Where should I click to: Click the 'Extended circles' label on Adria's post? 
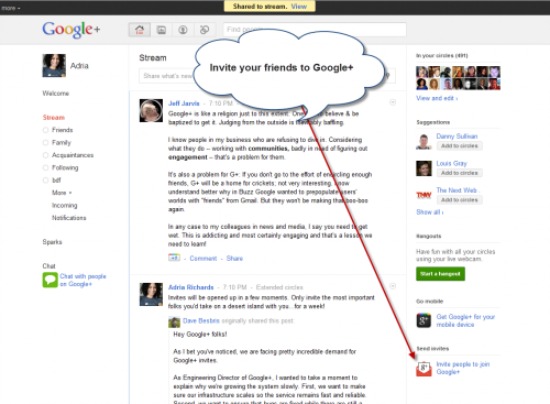pyautogui.click(x=279, y=288)
